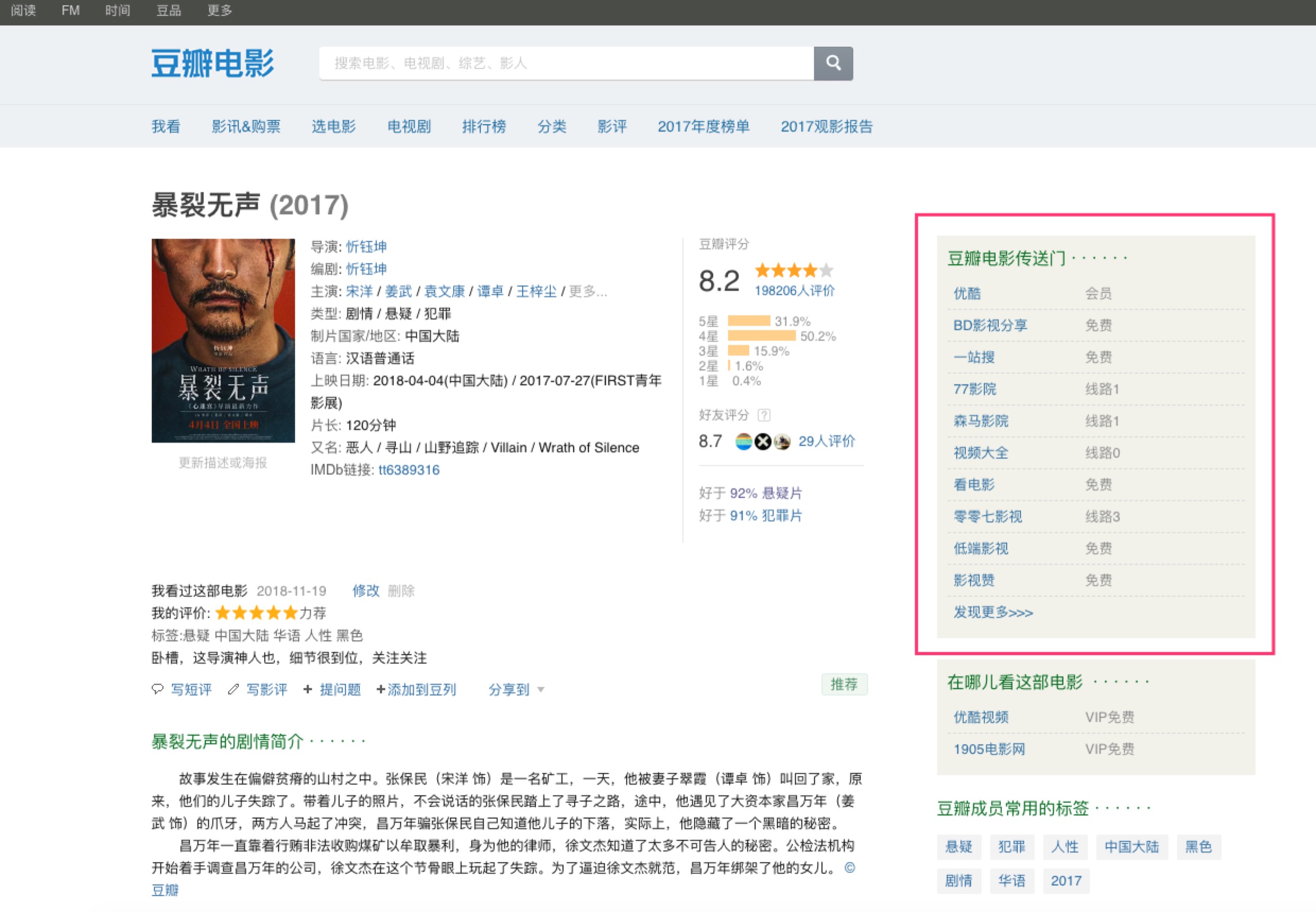The image size is (1316, 912).
Task: Click the Douban rating stars beside 8.2
Action: coord(793,270)
